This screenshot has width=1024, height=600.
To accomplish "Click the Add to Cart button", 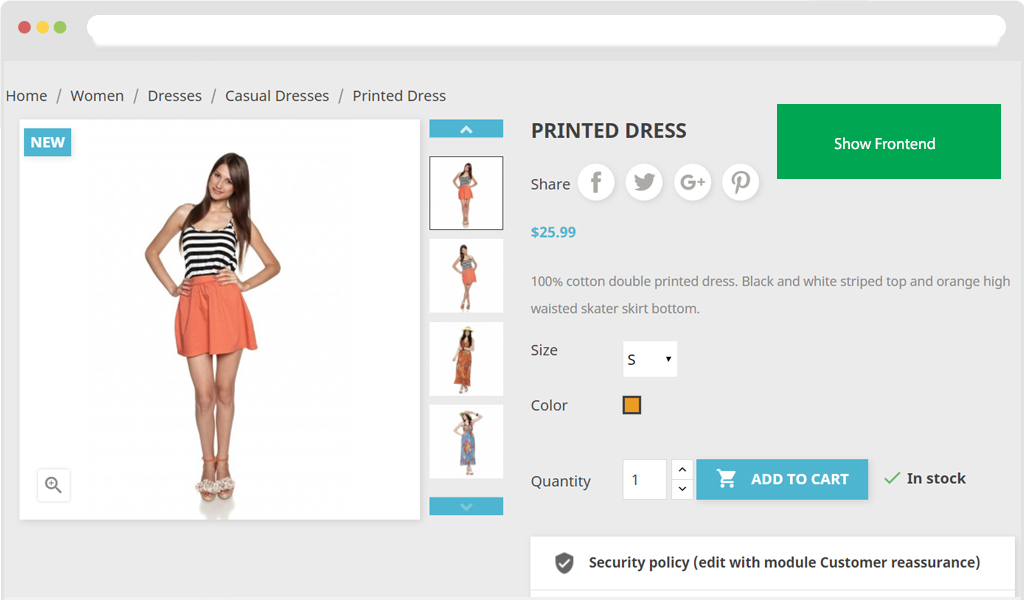I will pos(782,479).
